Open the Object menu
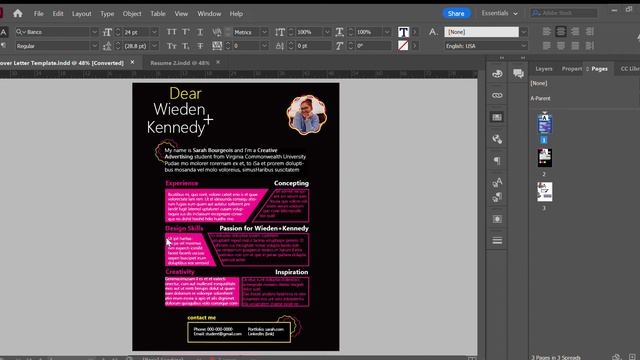 coord(132,13)
